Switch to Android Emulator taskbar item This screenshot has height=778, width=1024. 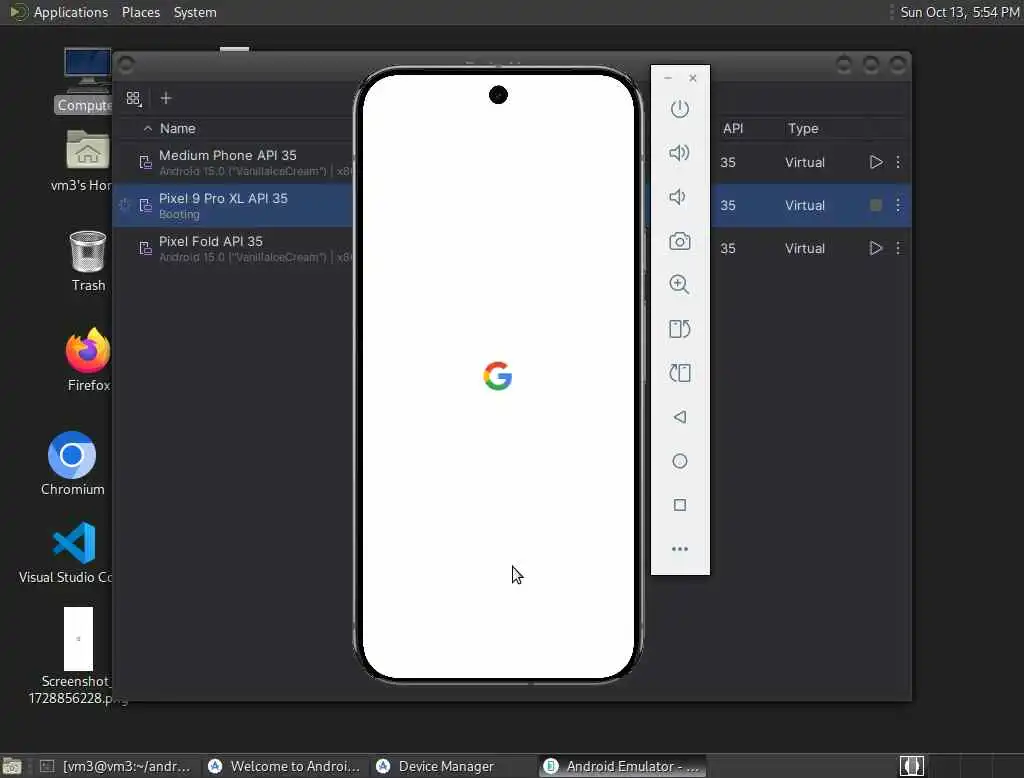(x=622, y=766)
